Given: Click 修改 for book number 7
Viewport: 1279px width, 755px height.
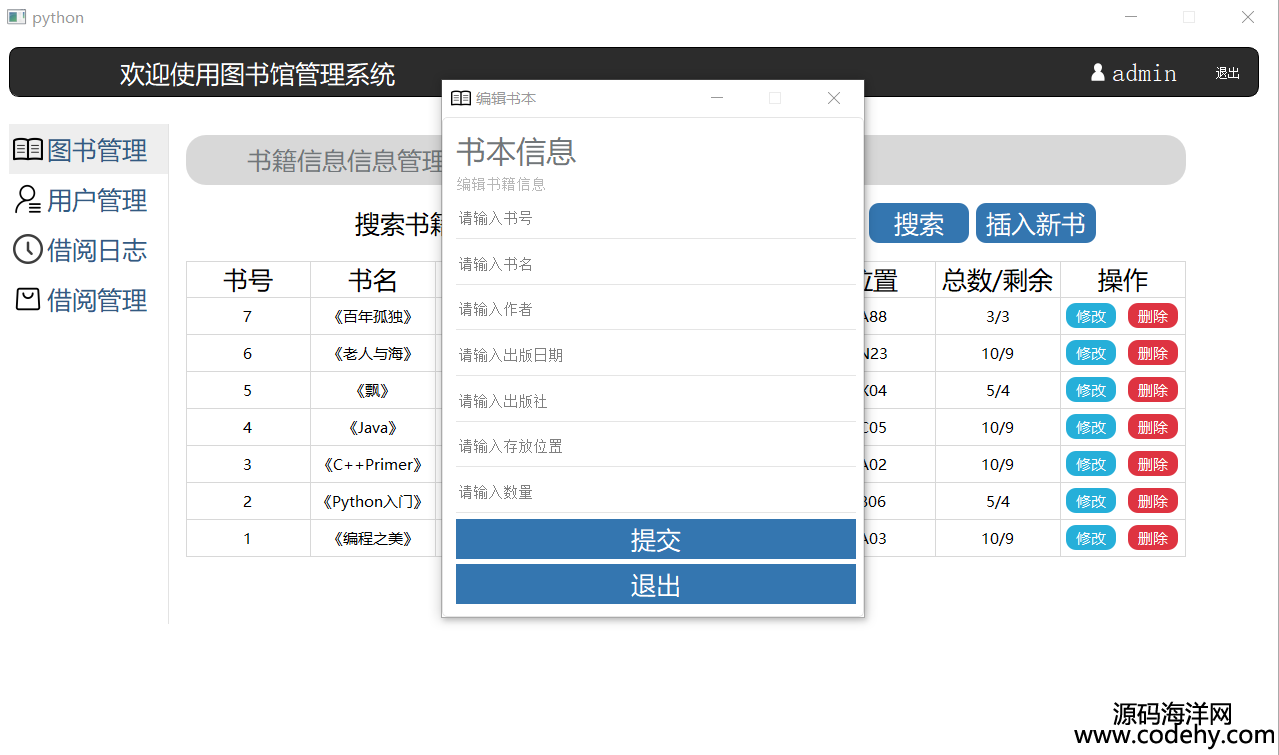Looking at the screenshot, I should (1090, 317).
